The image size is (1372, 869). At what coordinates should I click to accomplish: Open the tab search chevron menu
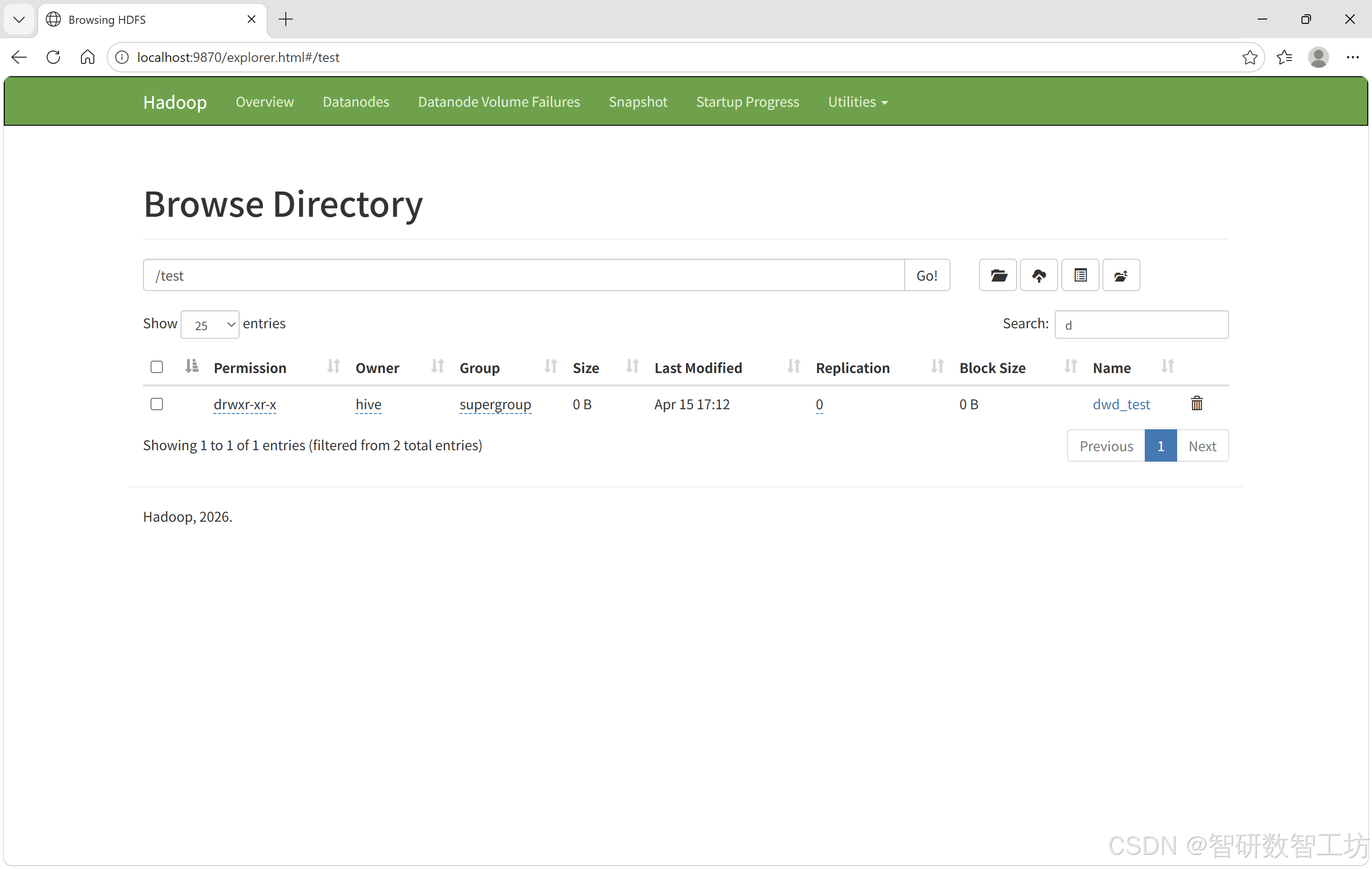click(x=19, y=20)
